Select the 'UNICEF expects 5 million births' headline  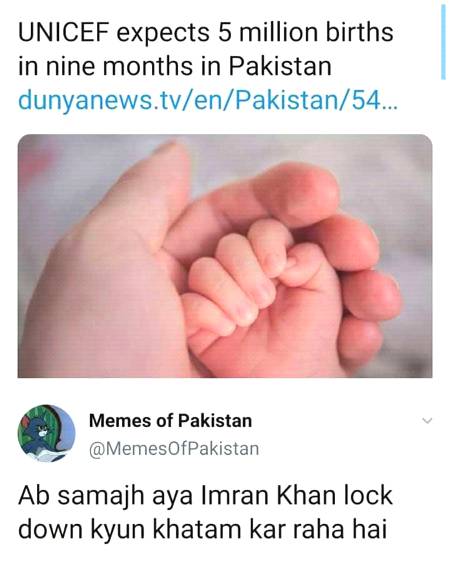point(205,33)
